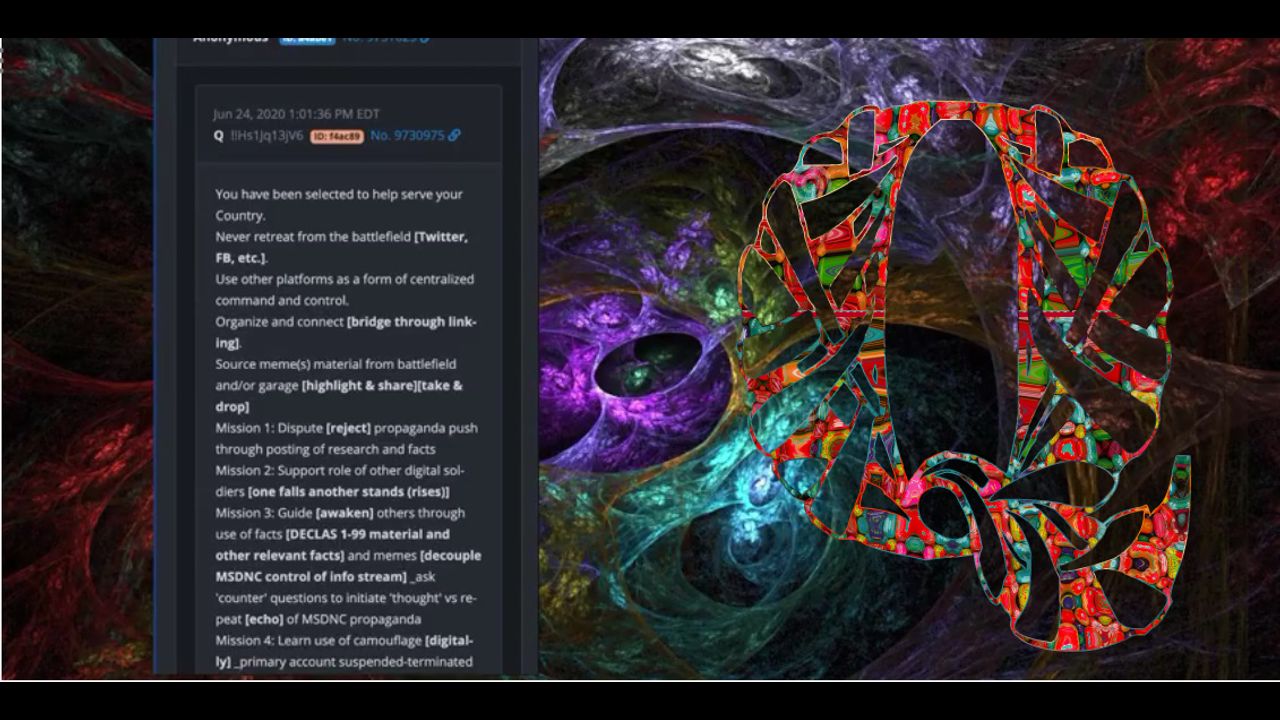
Task: Click the orange ID:f4ac89 badge
Action: pyautogui.click(x=336, y=136)
